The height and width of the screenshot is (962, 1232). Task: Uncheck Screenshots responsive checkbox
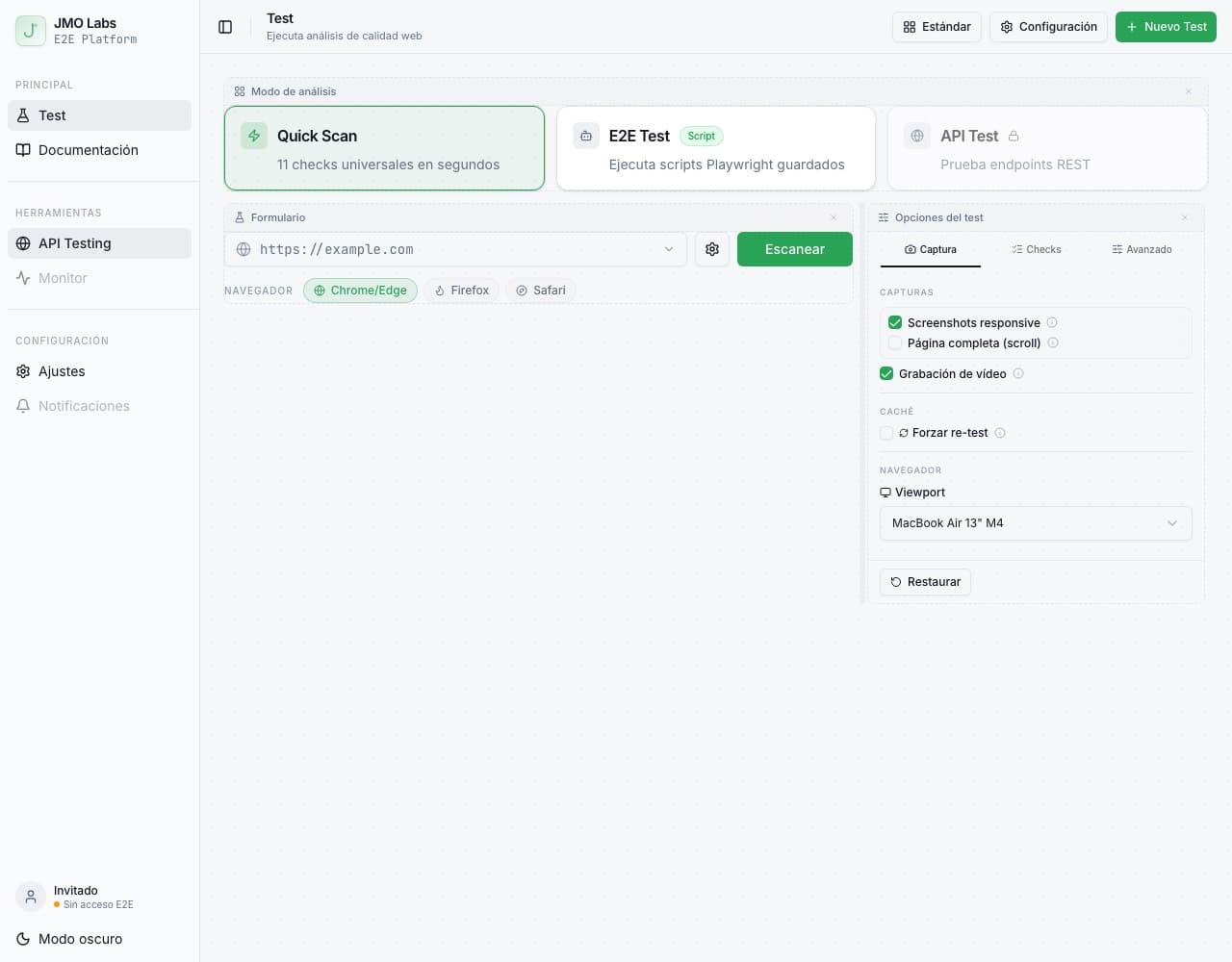pos(895,322)
